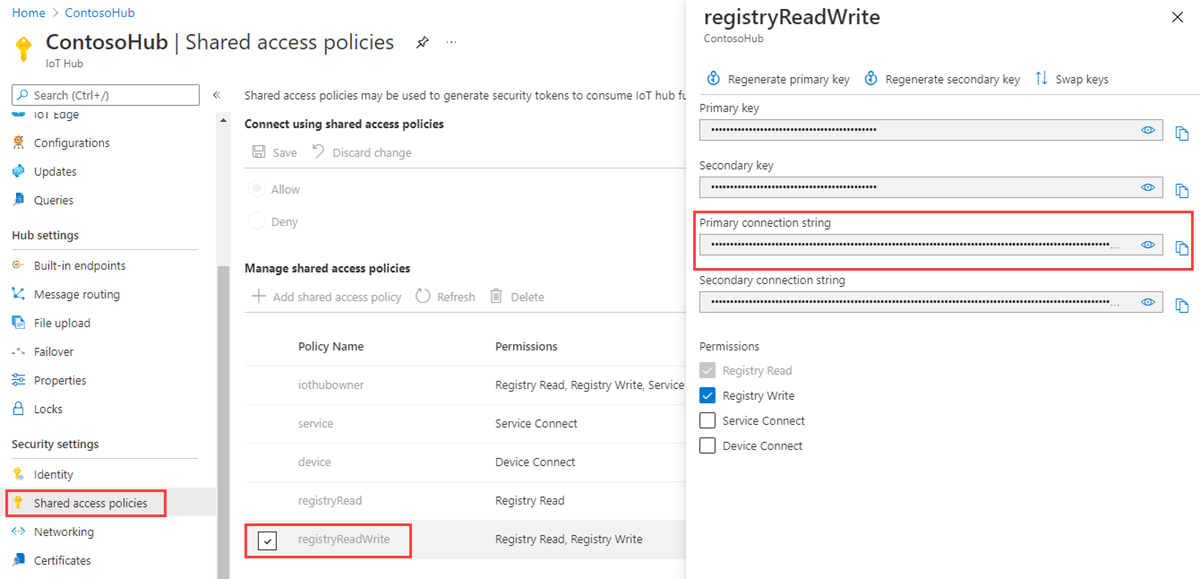Viewport: 1200px width, 579px height.
Task: Uncheck the Registry Write permission
Action: pyautogui.click(x=707, y=395)
